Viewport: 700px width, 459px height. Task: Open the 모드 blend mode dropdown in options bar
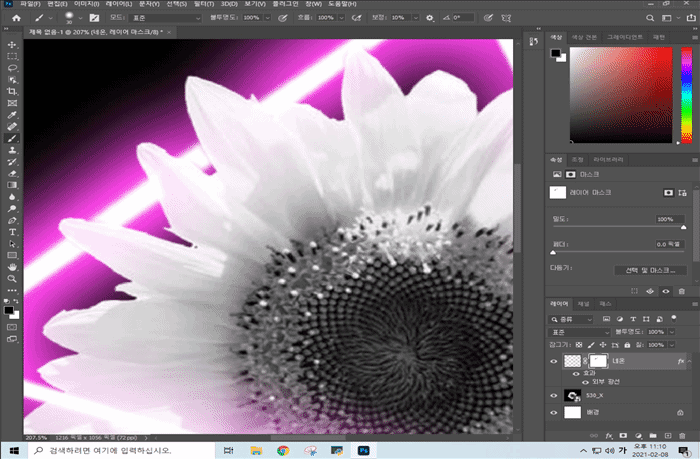coord(164,18)
